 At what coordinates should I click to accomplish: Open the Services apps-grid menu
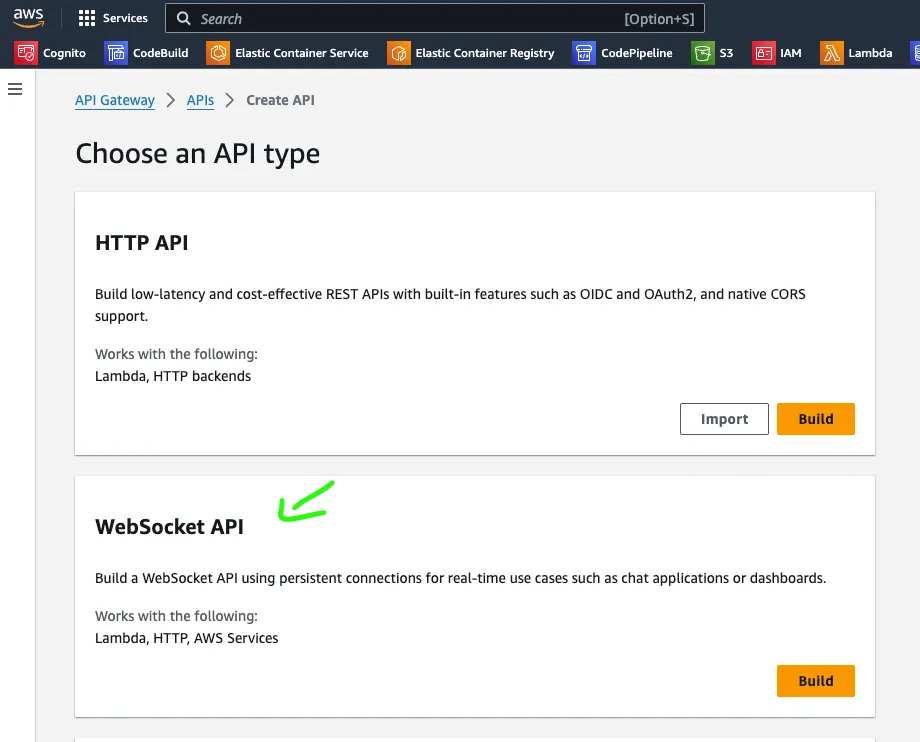click(84, 17)
